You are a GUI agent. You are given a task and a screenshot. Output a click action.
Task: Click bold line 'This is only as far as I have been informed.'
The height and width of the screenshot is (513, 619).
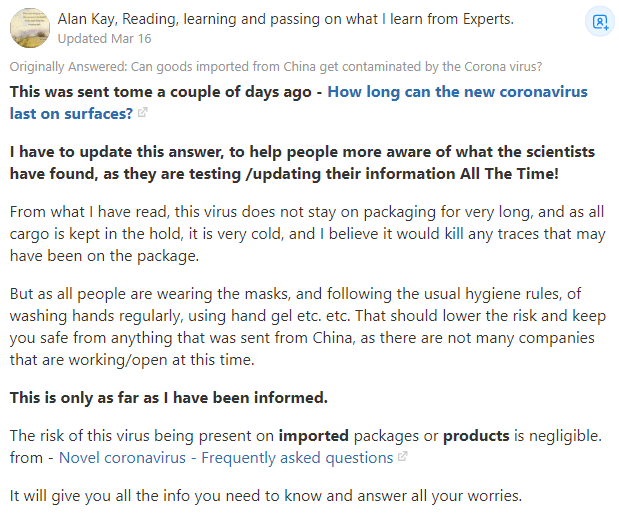tap(168, 397)
